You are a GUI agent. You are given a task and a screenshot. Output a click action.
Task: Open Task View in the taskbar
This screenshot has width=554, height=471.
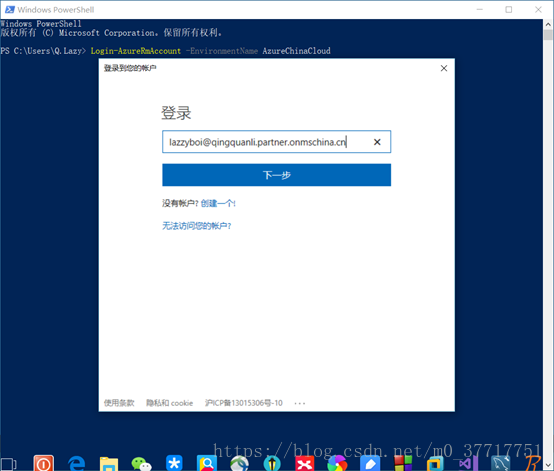(8, 464)
